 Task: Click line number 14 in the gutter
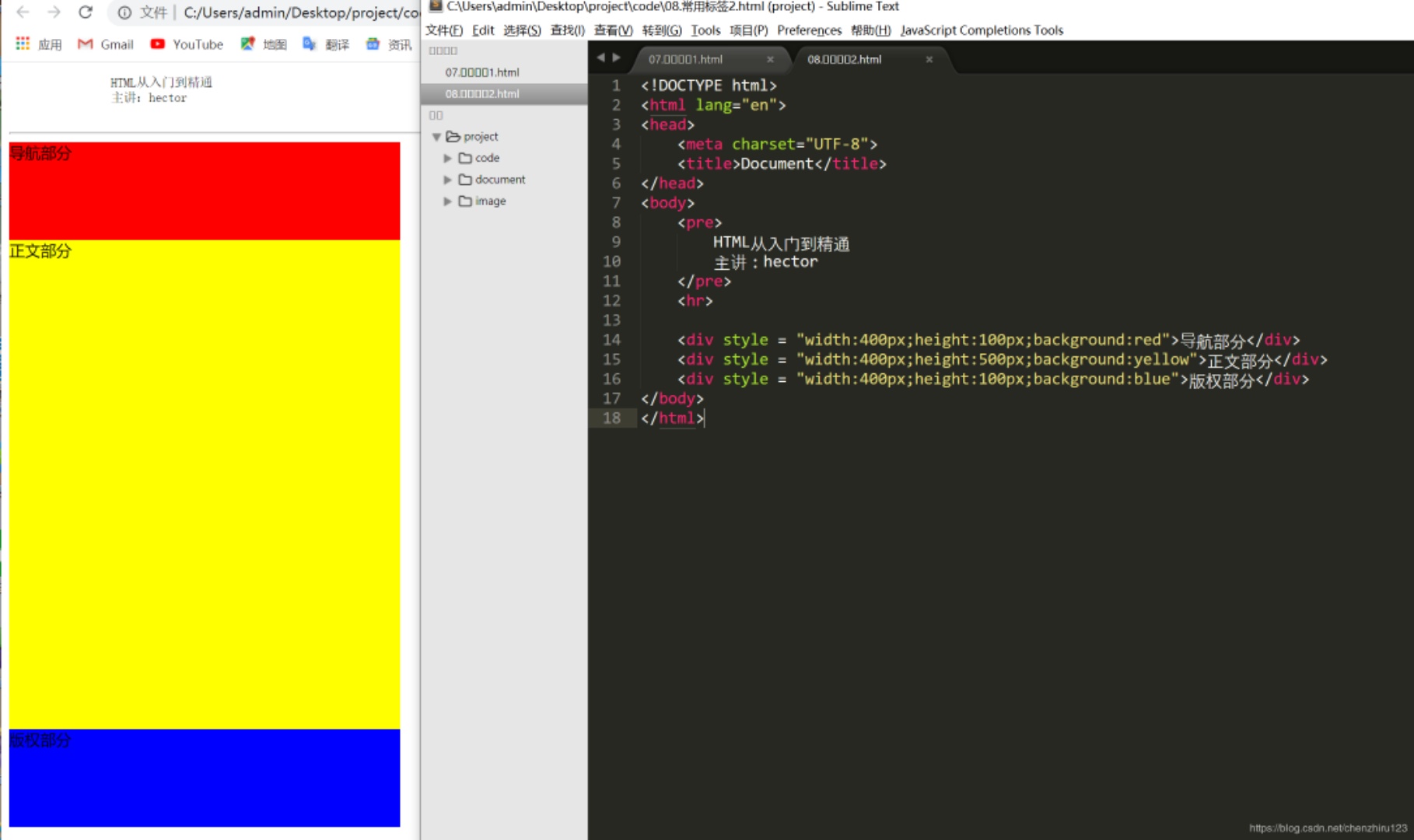tap(612, 340)
